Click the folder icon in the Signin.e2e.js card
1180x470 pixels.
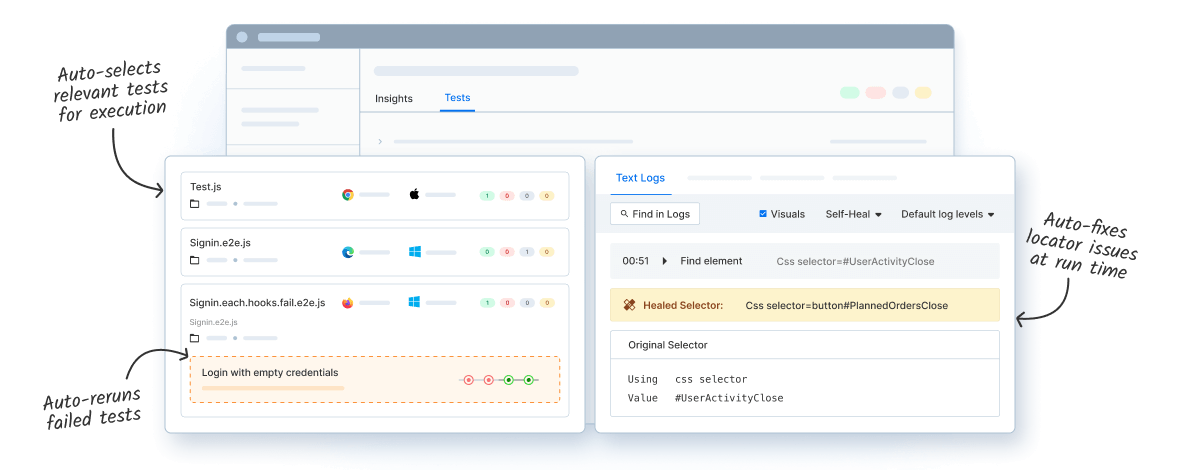tap(194, 260)
